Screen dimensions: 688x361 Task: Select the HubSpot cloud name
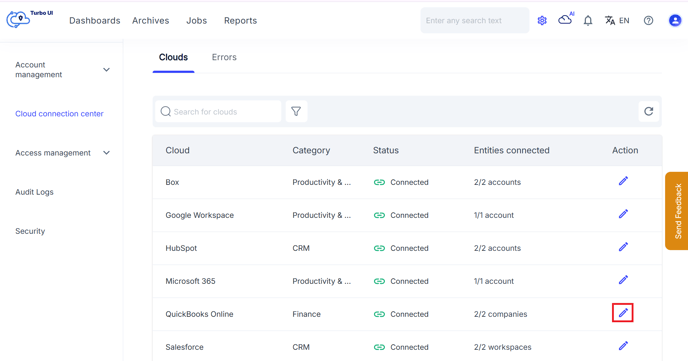[181, 248]
